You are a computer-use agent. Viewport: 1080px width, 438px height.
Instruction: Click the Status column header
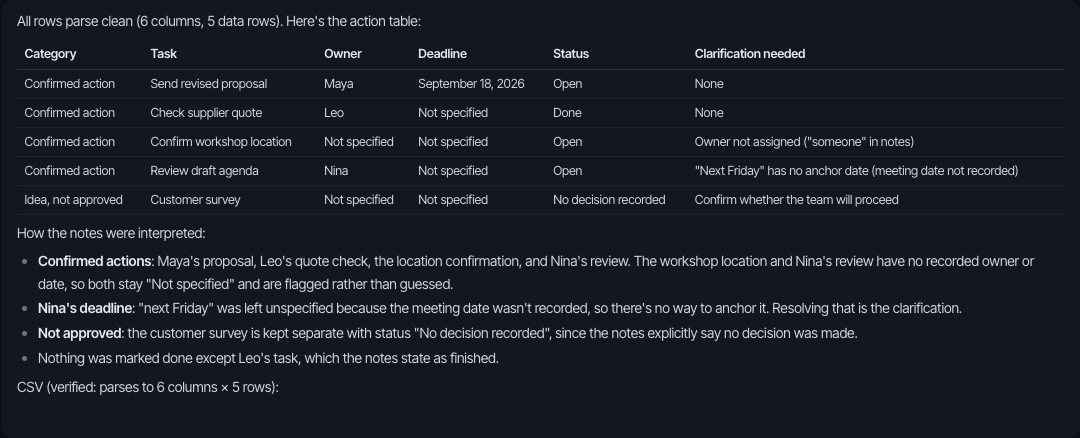point(571,54)
